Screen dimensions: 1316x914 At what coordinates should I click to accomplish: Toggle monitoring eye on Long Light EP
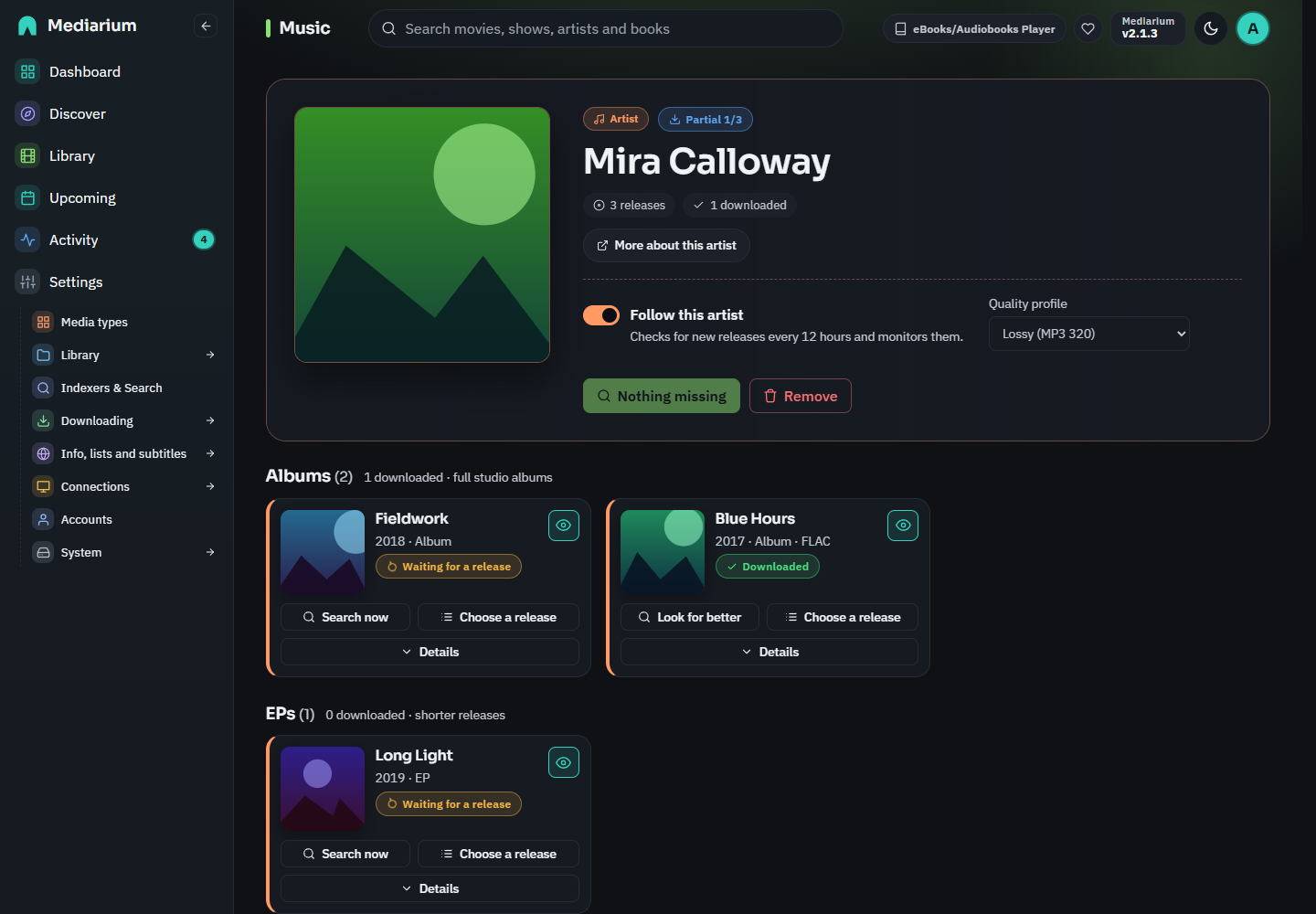coord(564,762)
